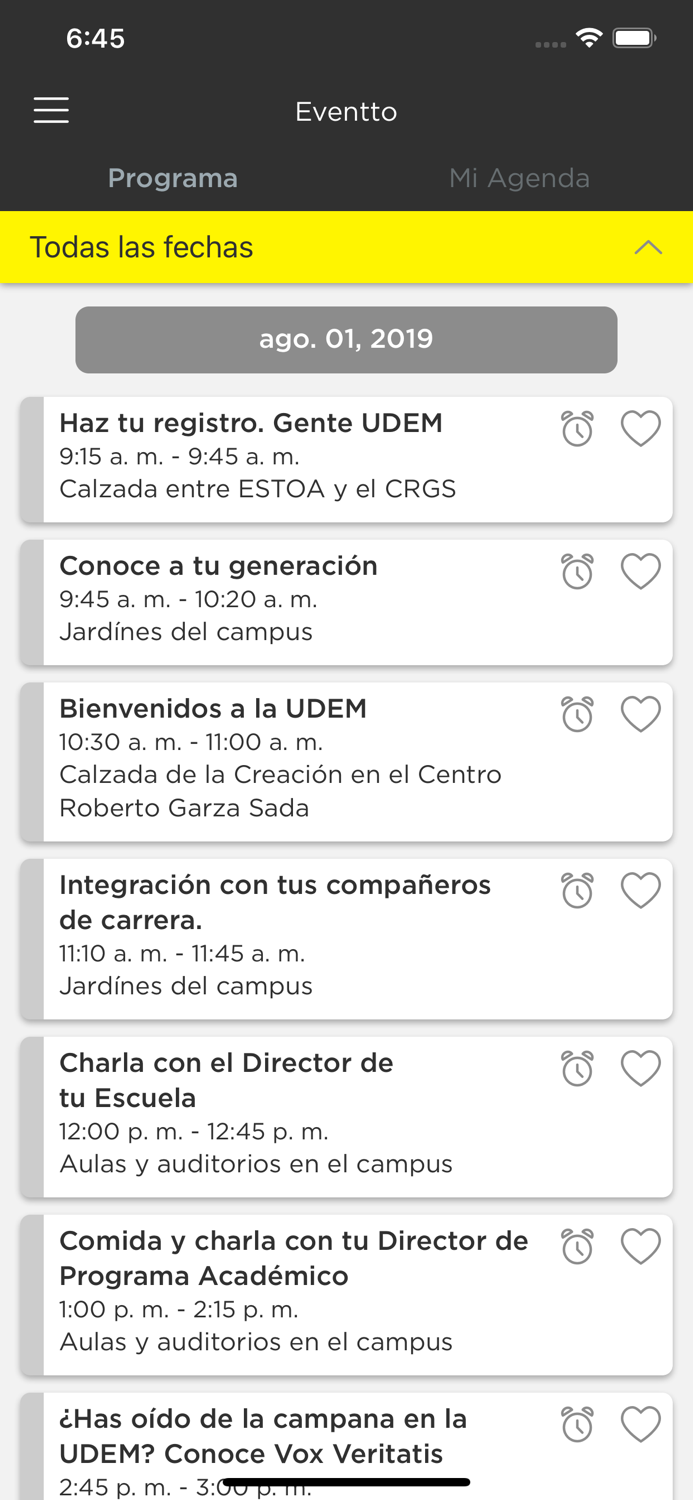Screen dimensions: 693x1500
Task: Switch to the Mi Agenda tab
Action: [520, 178]
